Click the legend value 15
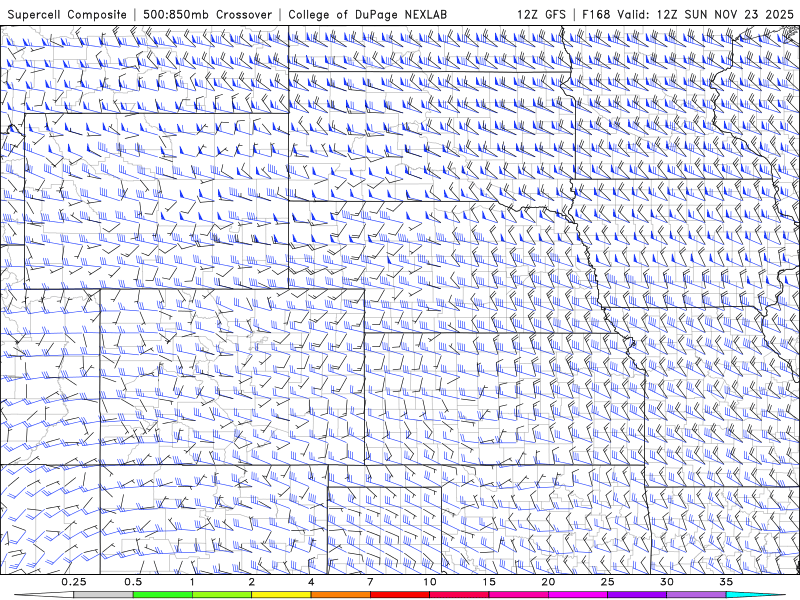The width and height of the screenshot is (800, 600). pyautogui.click(x=489, y=582)
